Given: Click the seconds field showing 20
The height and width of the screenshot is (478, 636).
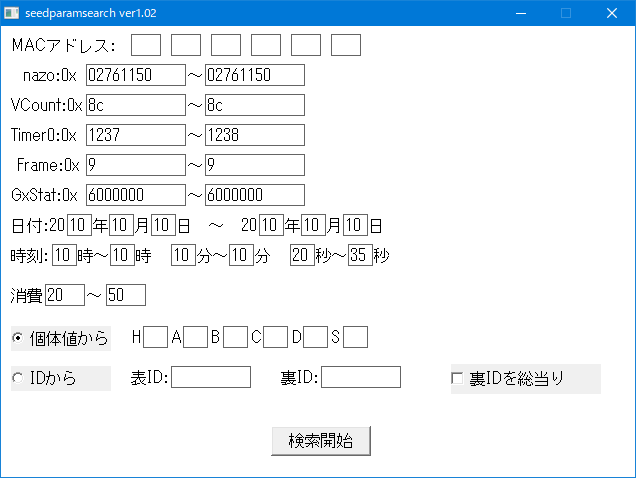Looking at the screenshot, I should coord(302,255).
